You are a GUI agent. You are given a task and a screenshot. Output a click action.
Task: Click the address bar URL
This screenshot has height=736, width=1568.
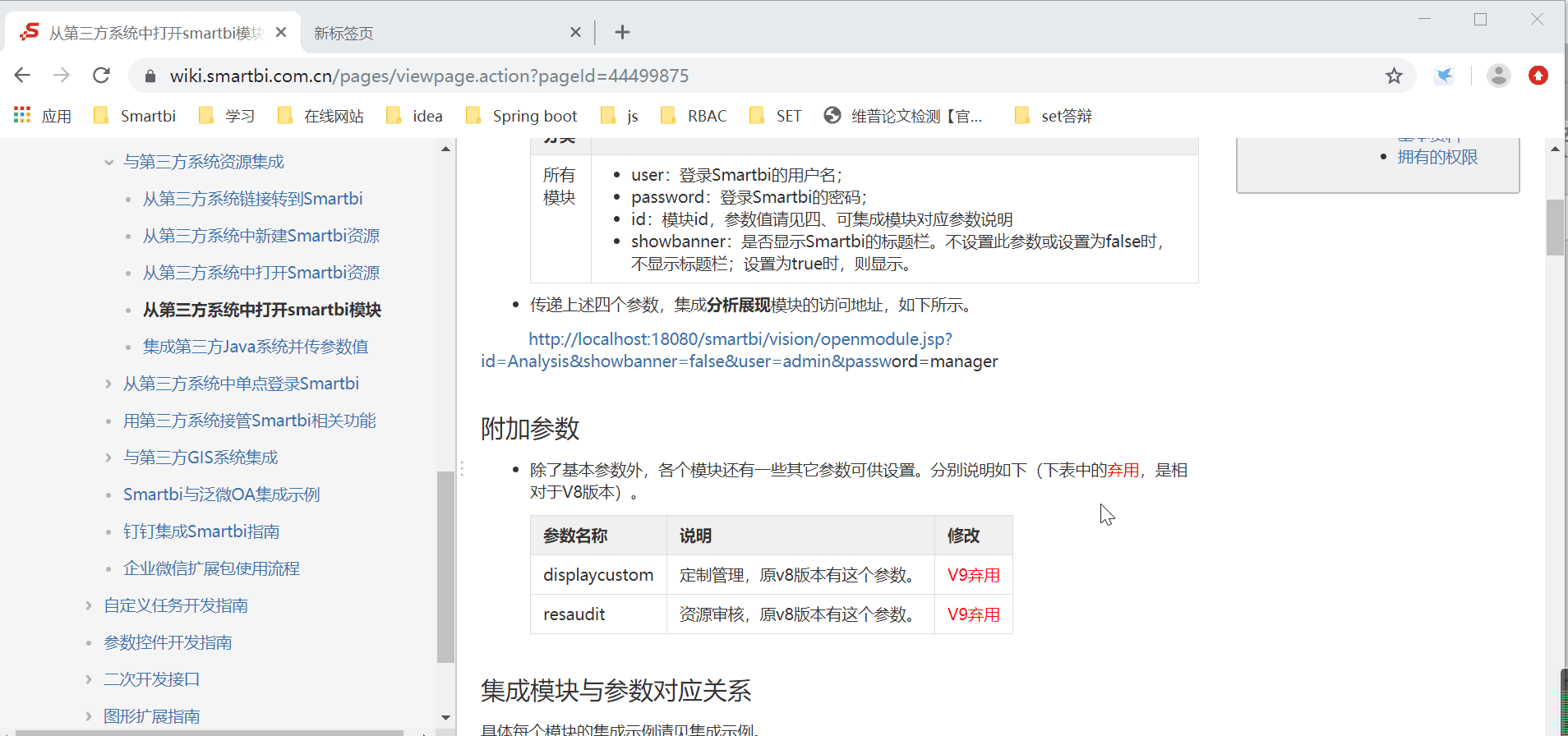[429, 76]
